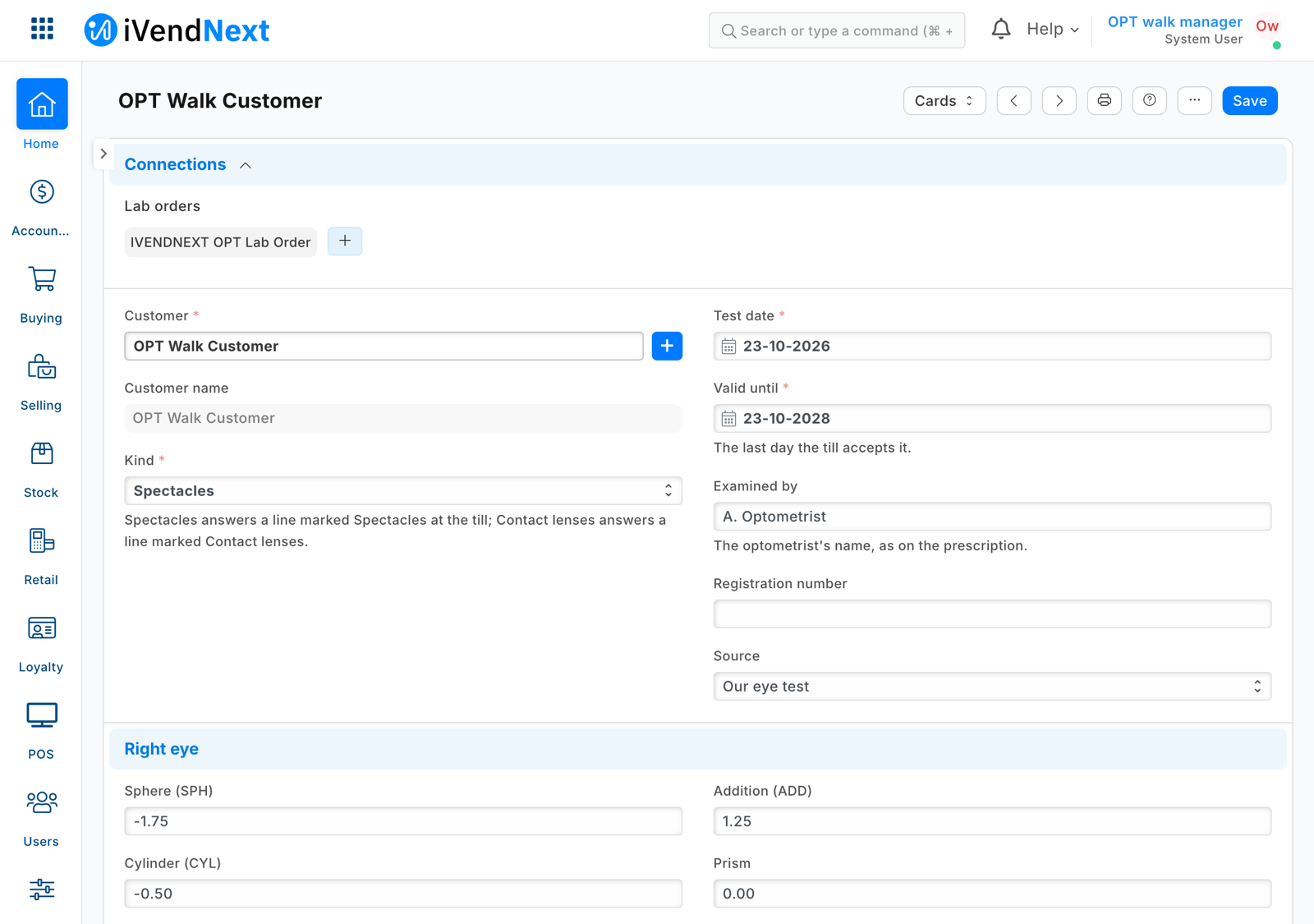Open the Kind dropdown showing Spectacles
Image resolution: width=1314 pixels, height=924 pixels.
click(403, 490)
